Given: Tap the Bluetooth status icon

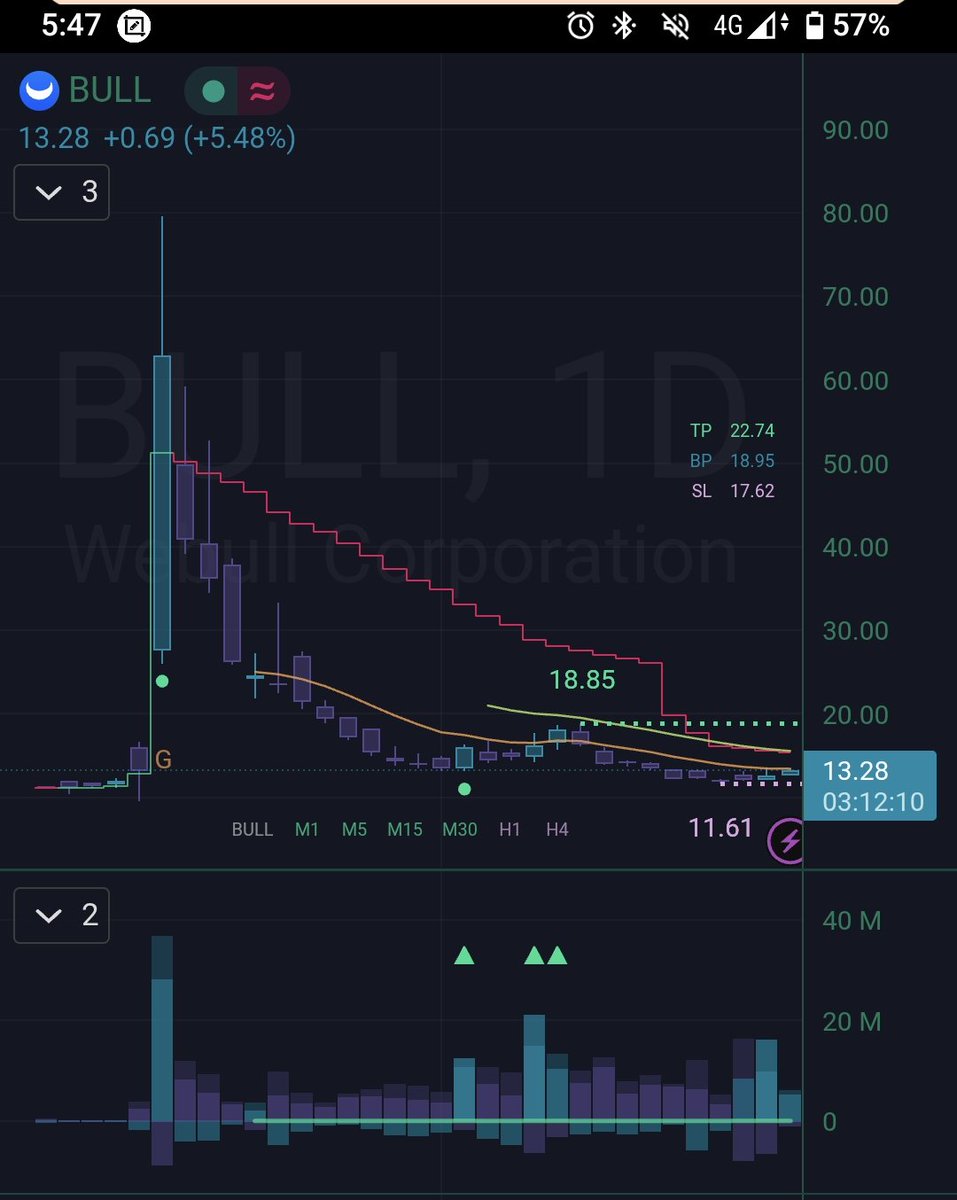Looking at the screenshot, I should pos(625,26).
